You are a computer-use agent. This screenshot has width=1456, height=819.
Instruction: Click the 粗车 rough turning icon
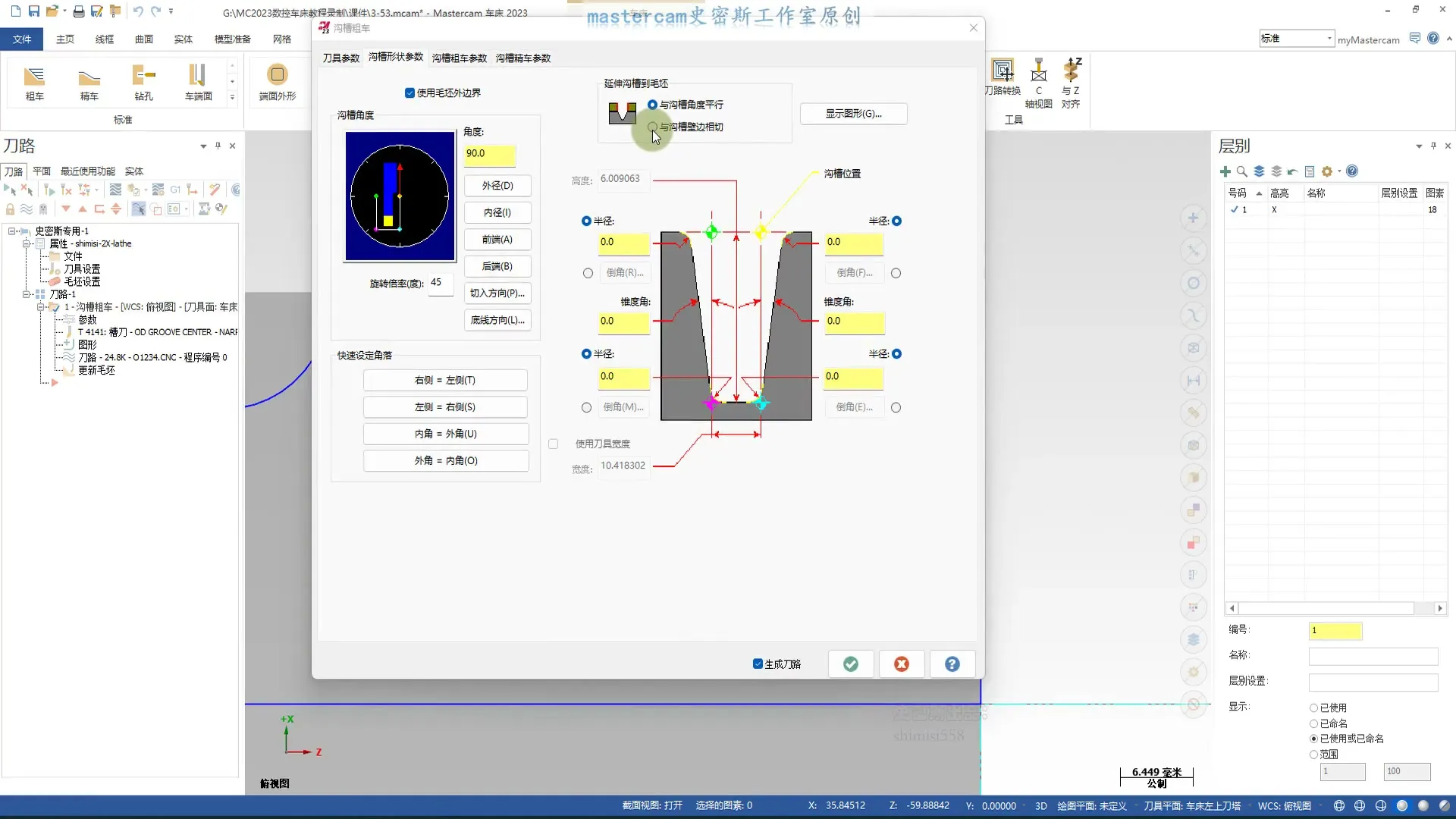(x=35, y=77)
